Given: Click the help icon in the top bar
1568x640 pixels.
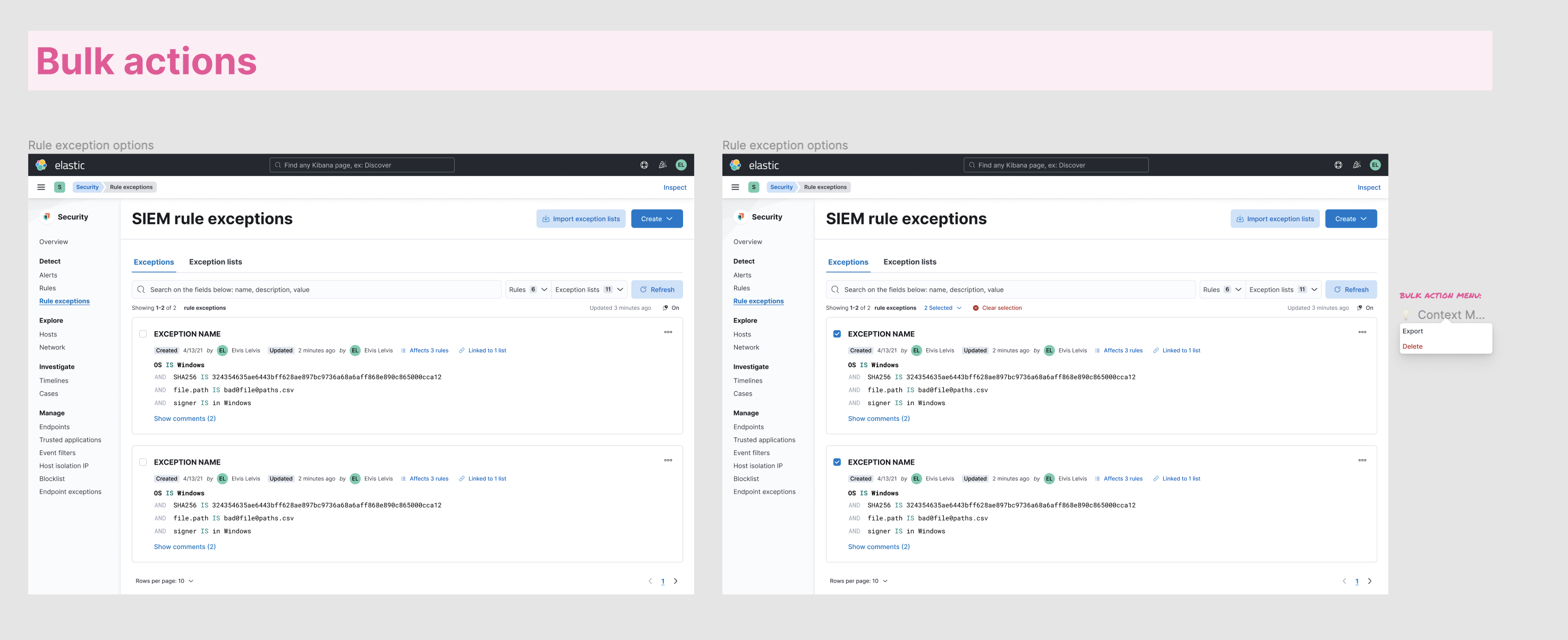Looking at the screenshot, I should [x=643, y=164].
